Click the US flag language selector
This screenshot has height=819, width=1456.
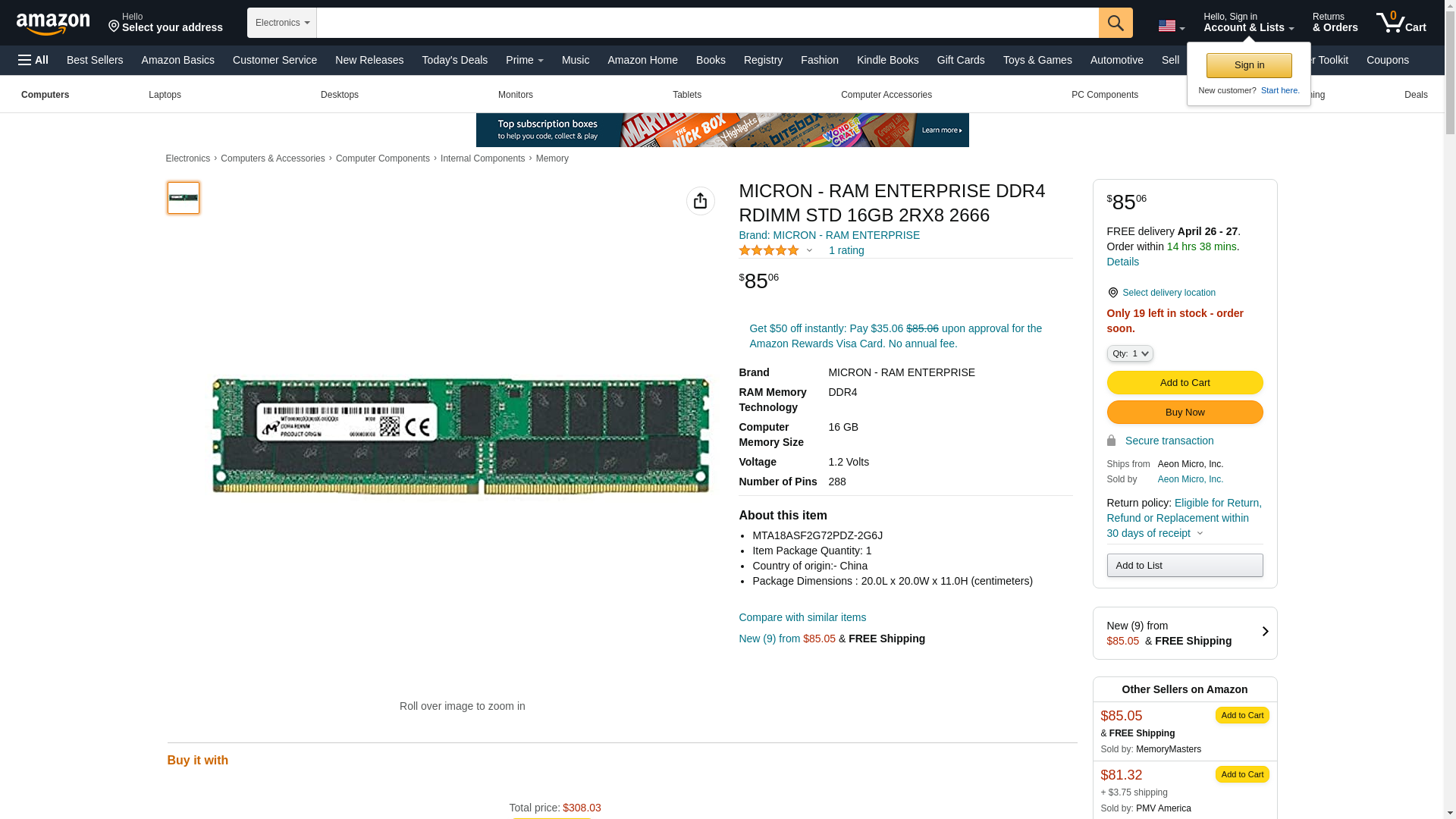point(1170,26)
